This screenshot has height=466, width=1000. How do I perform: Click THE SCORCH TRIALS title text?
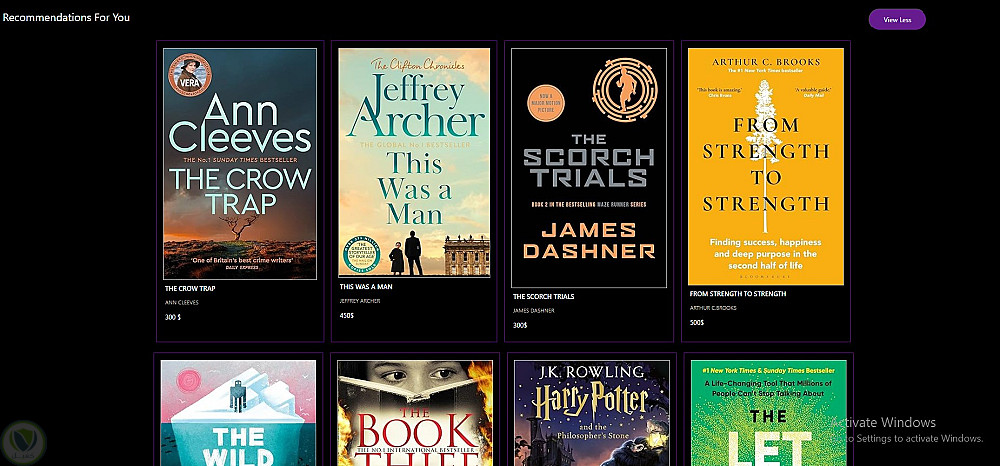[543, 296]
